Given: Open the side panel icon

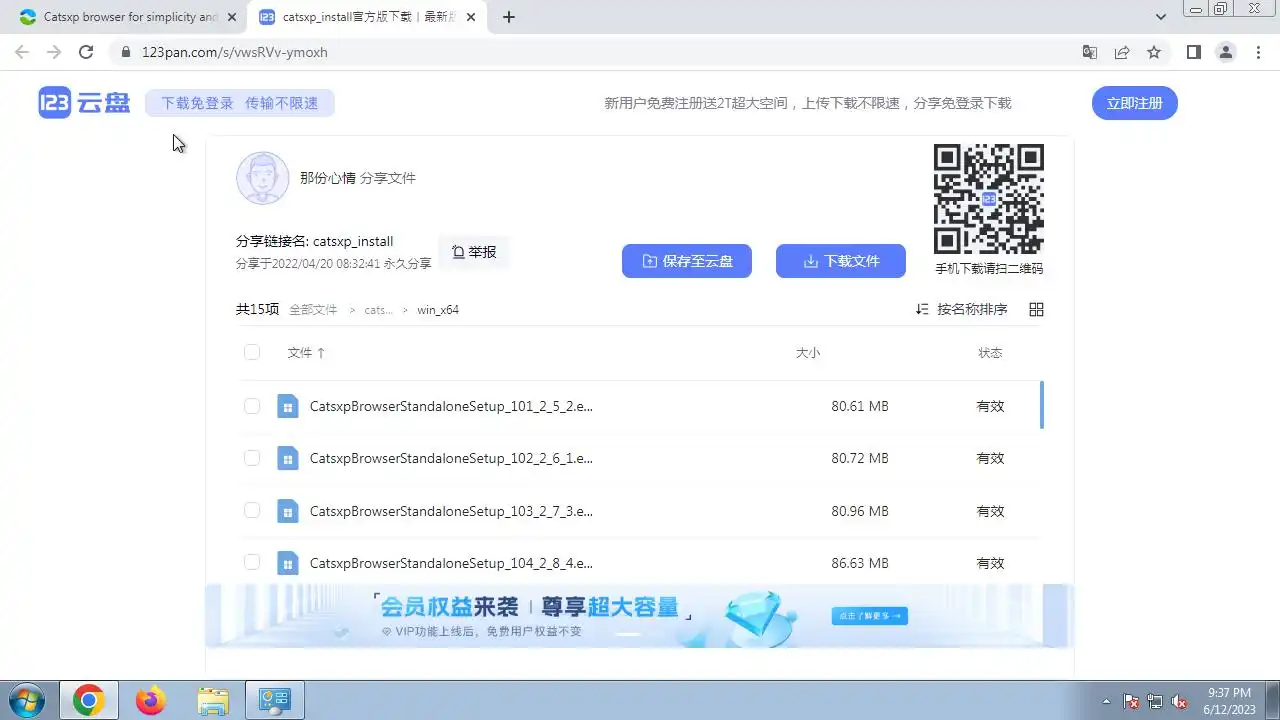Looking at the screenshot, I should (1193, 52).
